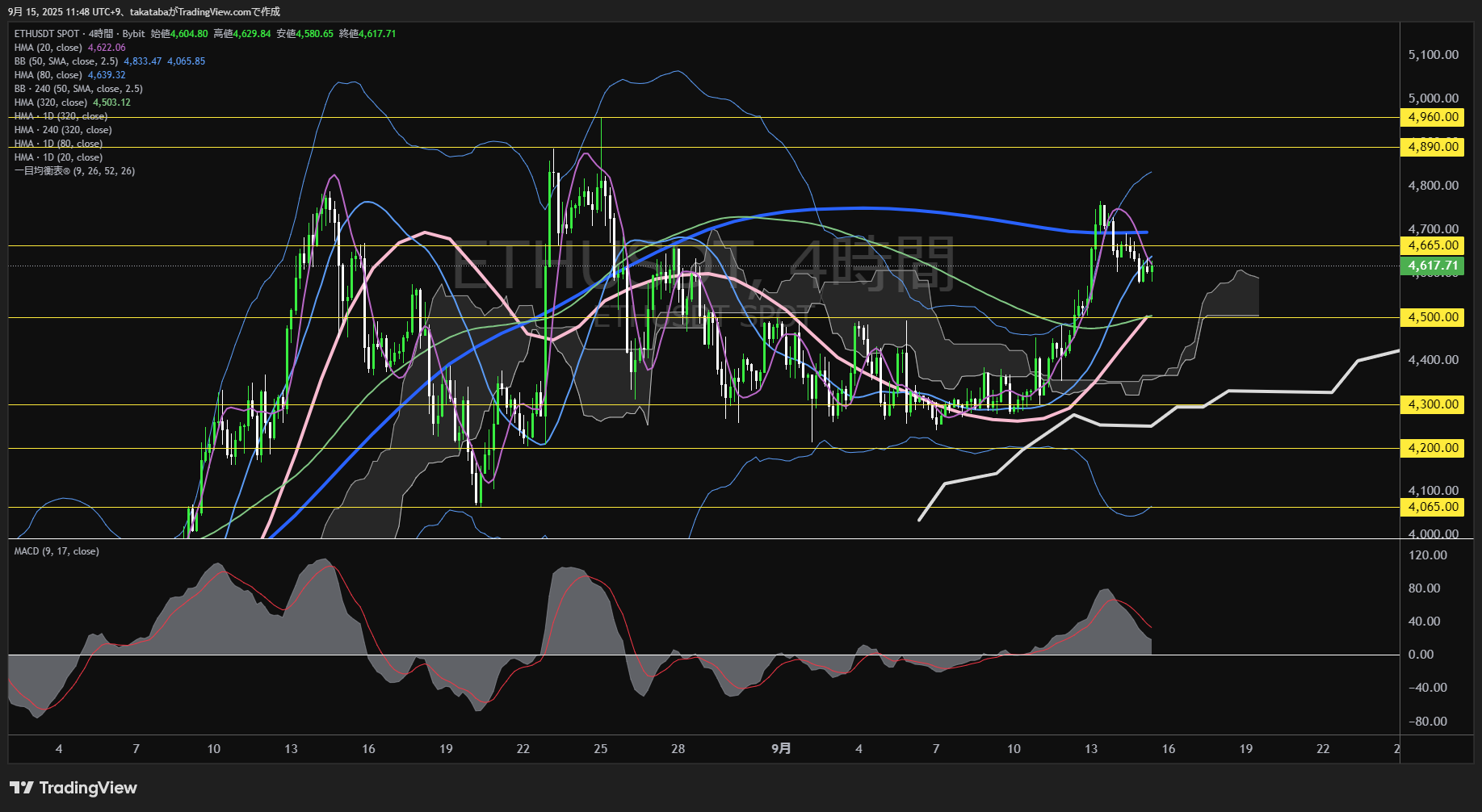The height and width of the screenshot is (812, 1482).
Task: Click date 13 right of 9月 marker
Action: [x=1091, y=749]
